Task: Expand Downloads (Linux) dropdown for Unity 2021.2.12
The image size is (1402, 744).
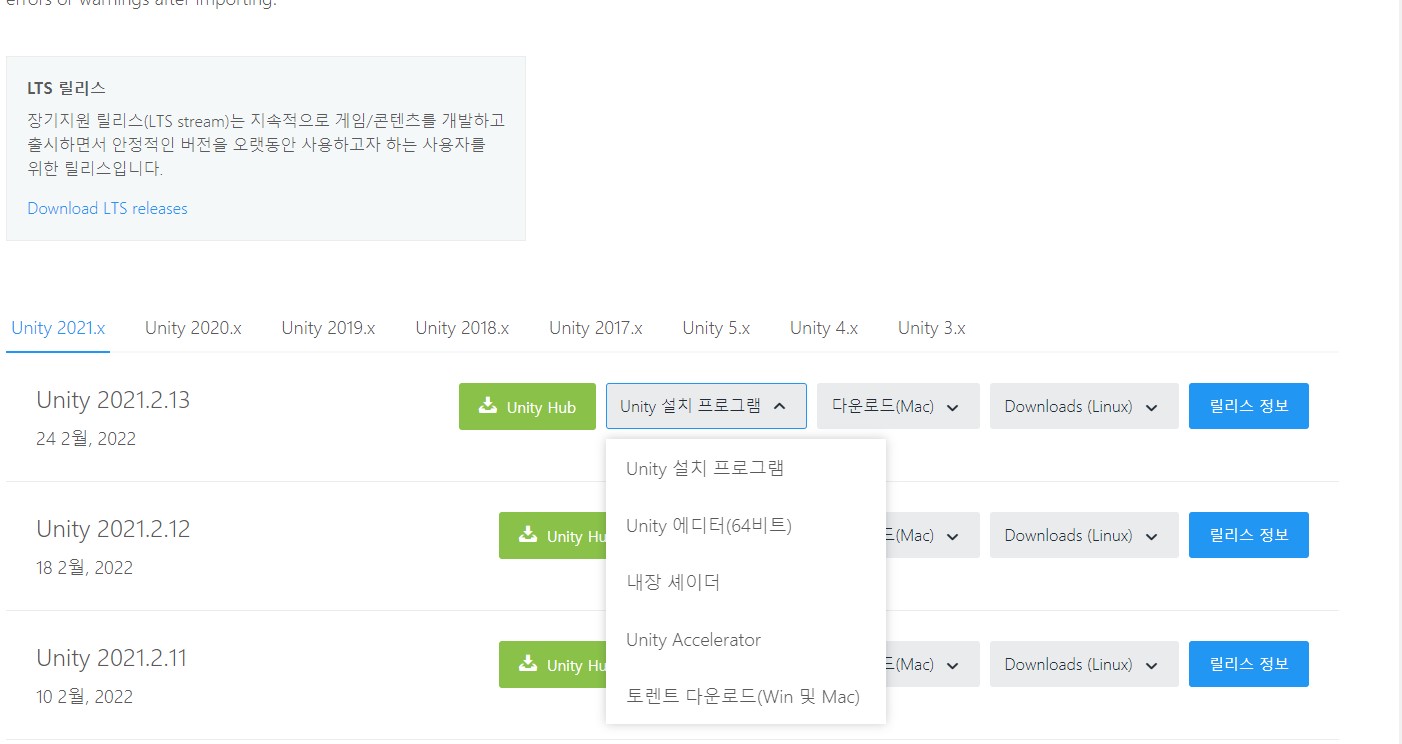Action: pos(1084,535)
